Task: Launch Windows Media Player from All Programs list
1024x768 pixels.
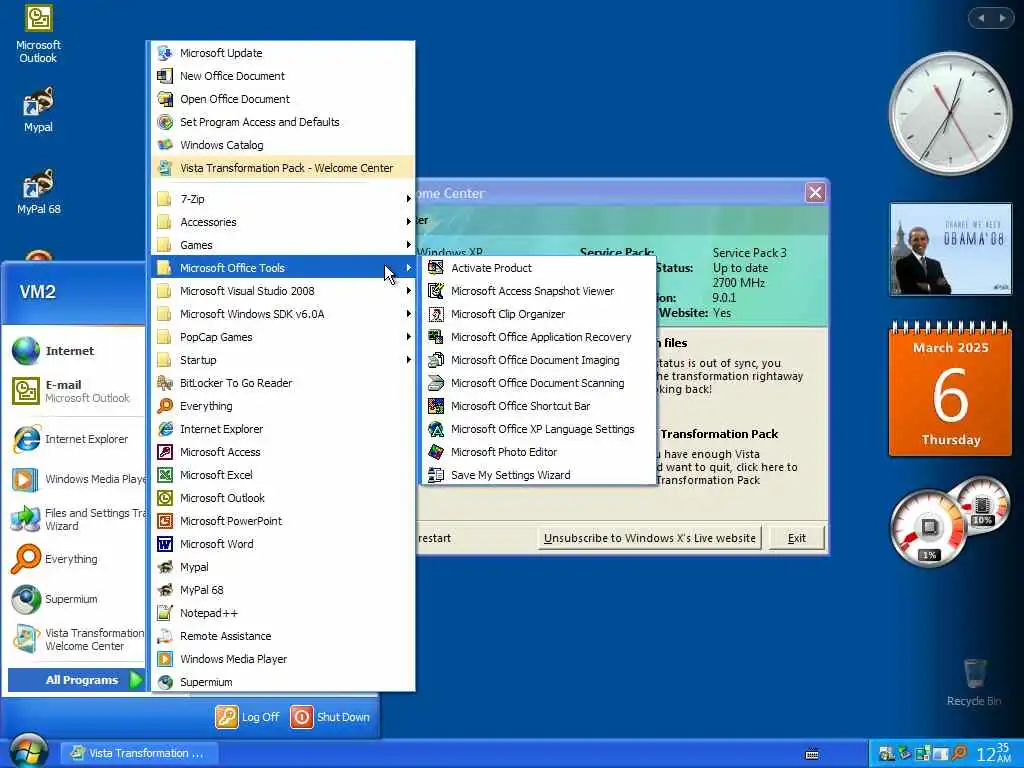Action: coord(283,659)
